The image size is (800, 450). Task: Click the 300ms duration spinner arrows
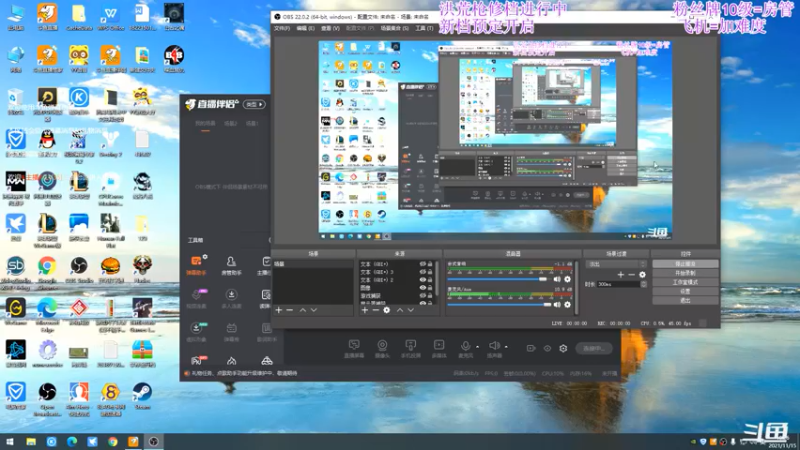point(643,284)
